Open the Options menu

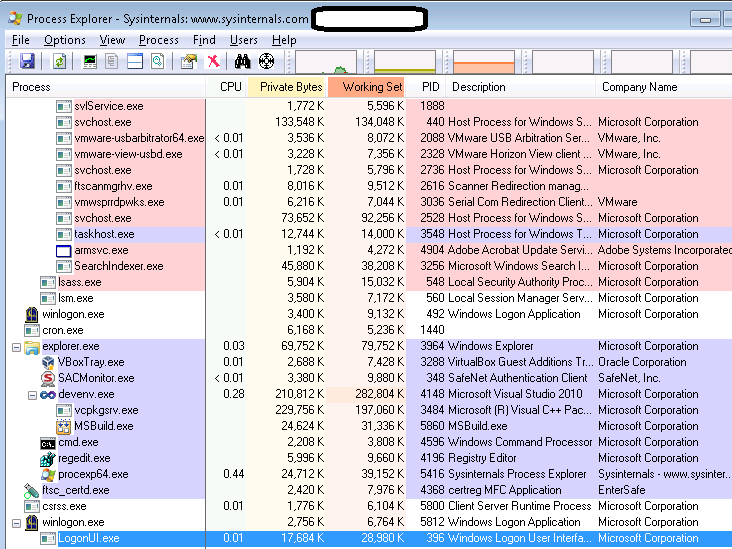65,40
